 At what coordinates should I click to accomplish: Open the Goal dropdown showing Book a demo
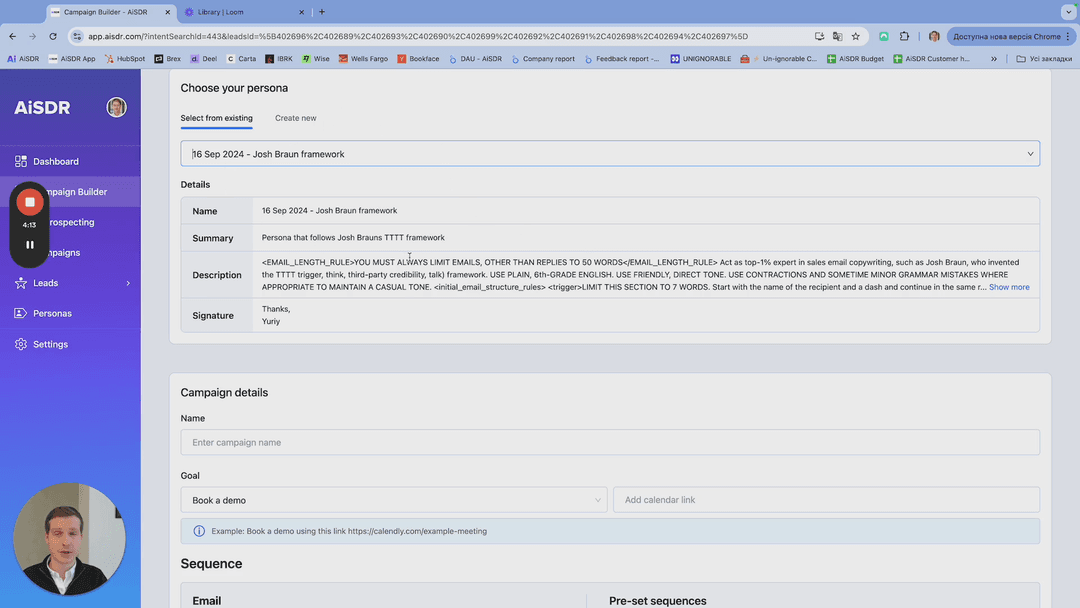tap(393, 500)
